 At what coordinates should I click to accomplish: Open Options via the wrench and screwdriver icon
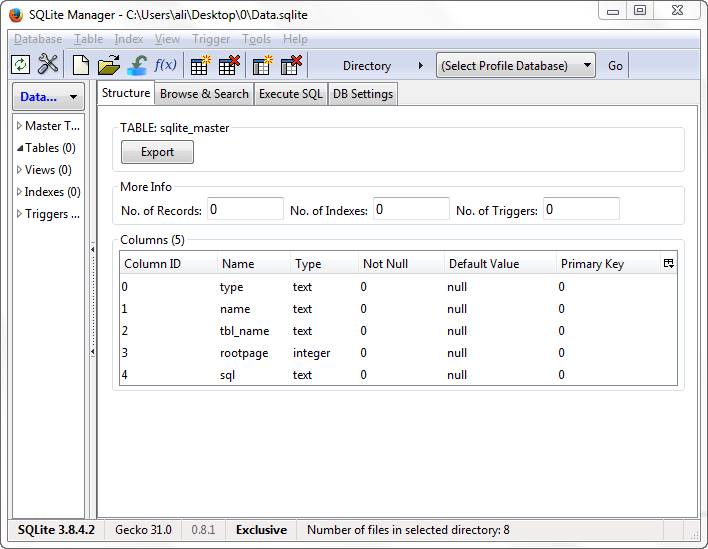click(x=48, y=64)
